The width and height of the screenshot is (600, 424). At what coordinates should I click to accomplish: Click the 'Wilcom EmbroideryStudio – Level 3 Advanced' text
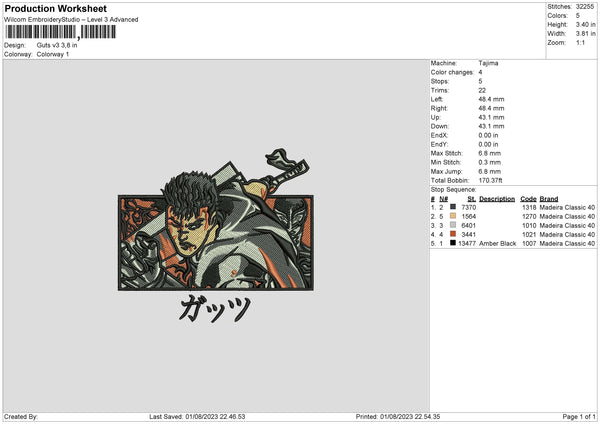coord(71,20)
